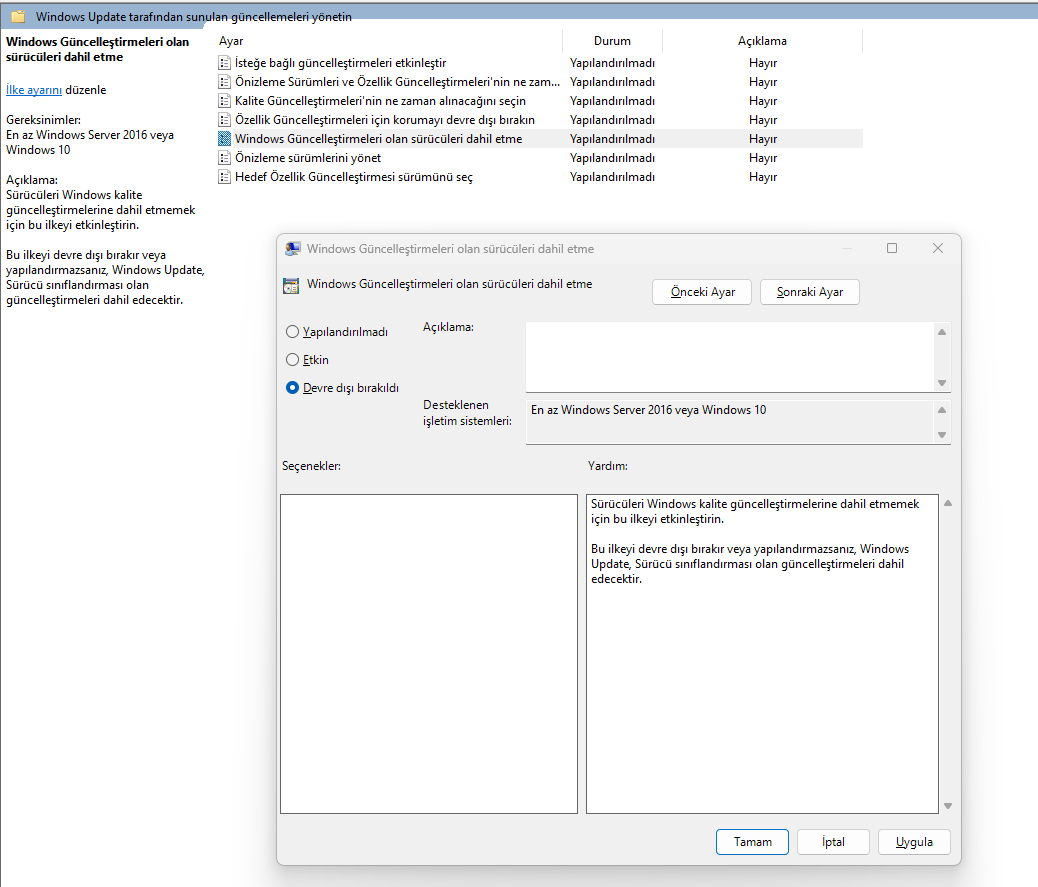This screenshot has height=887, width=1038.
Task: Select row Hedef Özellik Güncelleştirmesi sürümünü seç
Action: [x=540, y=177]
